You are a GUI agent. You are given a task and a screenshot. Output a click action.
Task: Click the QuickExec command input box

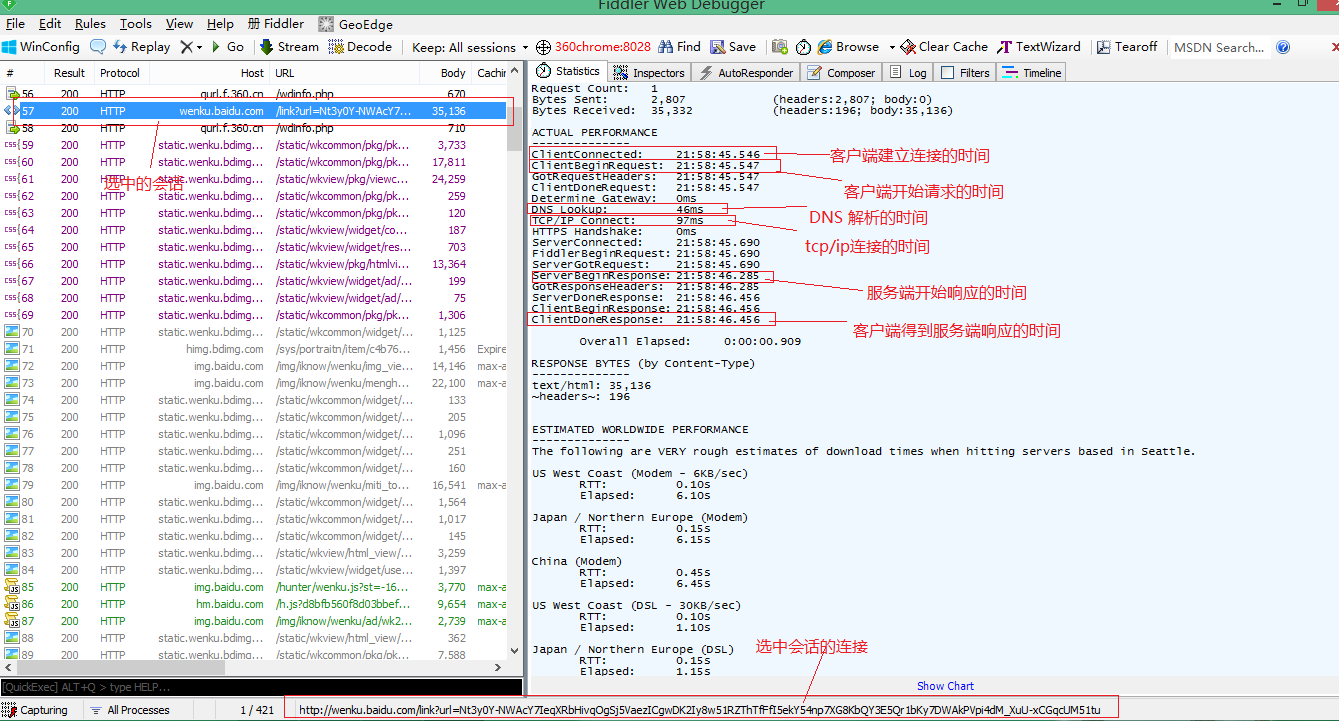tap(260, 687)
